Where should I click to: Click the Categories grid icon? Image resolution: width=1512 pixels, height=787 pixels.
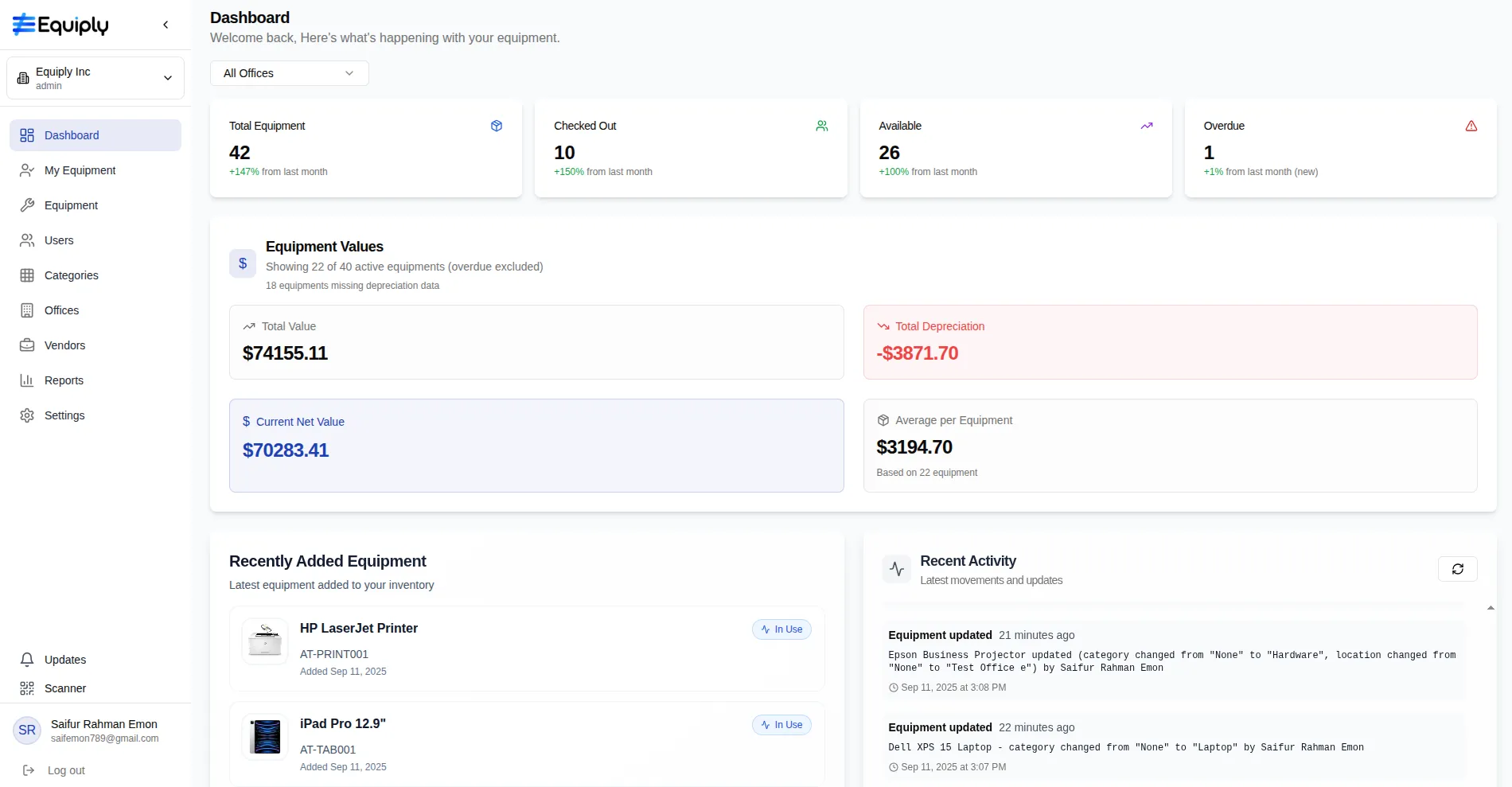tap(27, 275)
